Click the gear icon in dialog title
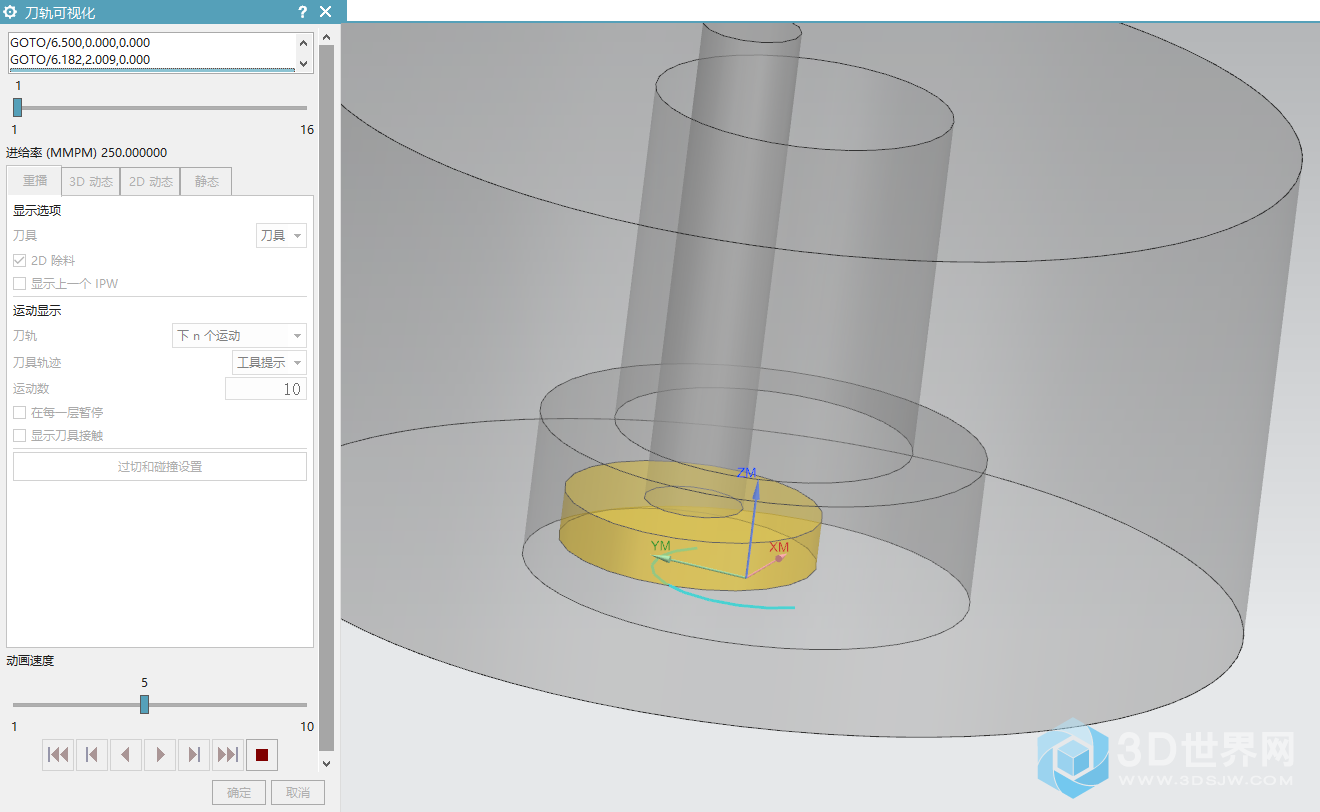This screenshot has width=1320, height=812. pos(11,12)
